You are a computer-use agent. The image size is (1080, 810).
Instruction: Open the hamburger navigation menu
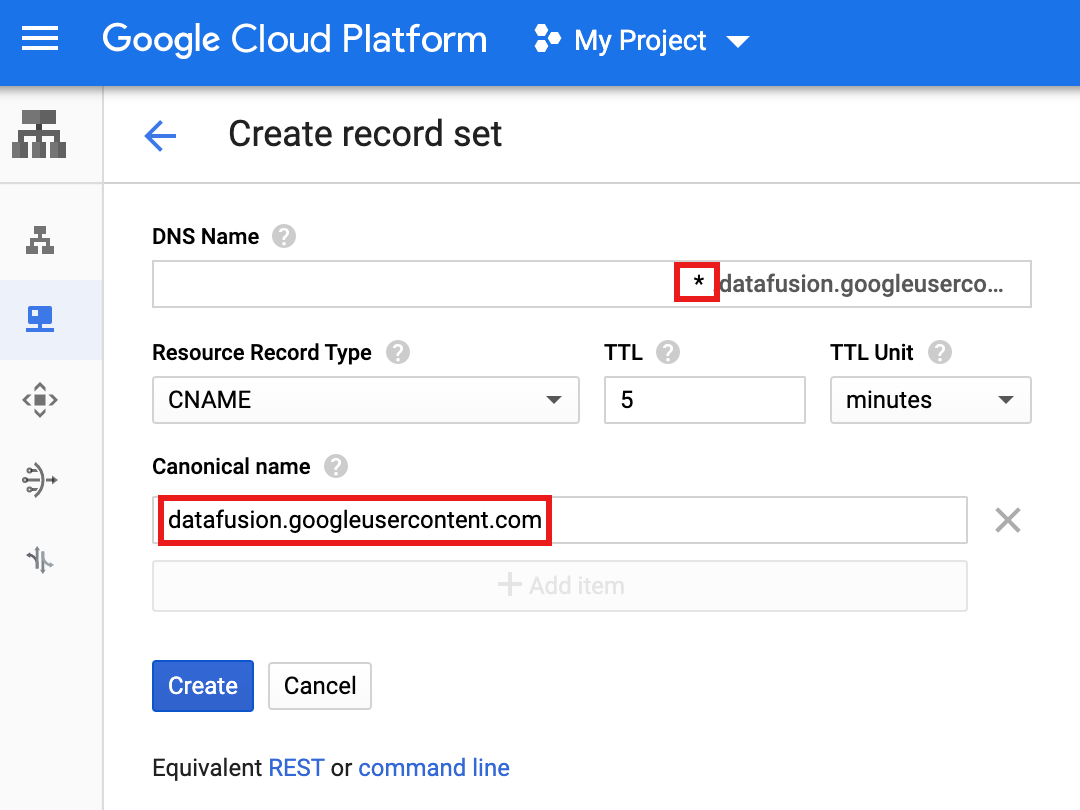click(40, 40)
